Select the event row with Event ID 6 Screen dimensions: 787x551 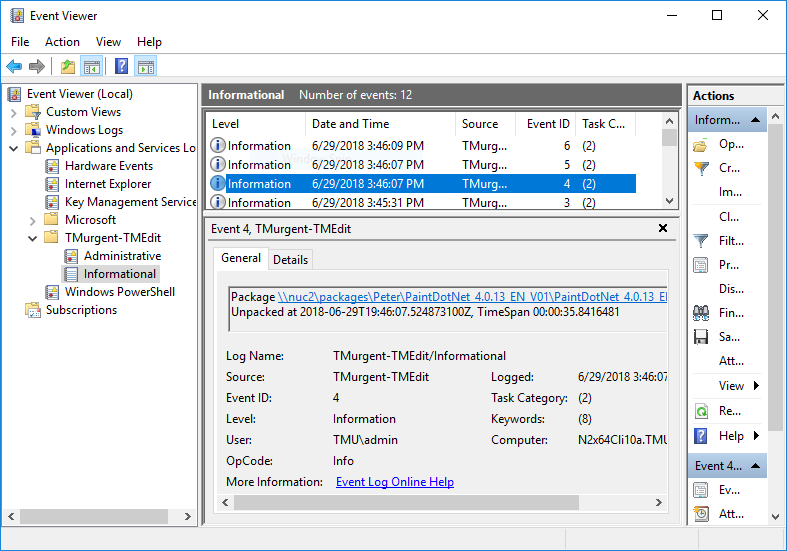click(x=422, y=146)
